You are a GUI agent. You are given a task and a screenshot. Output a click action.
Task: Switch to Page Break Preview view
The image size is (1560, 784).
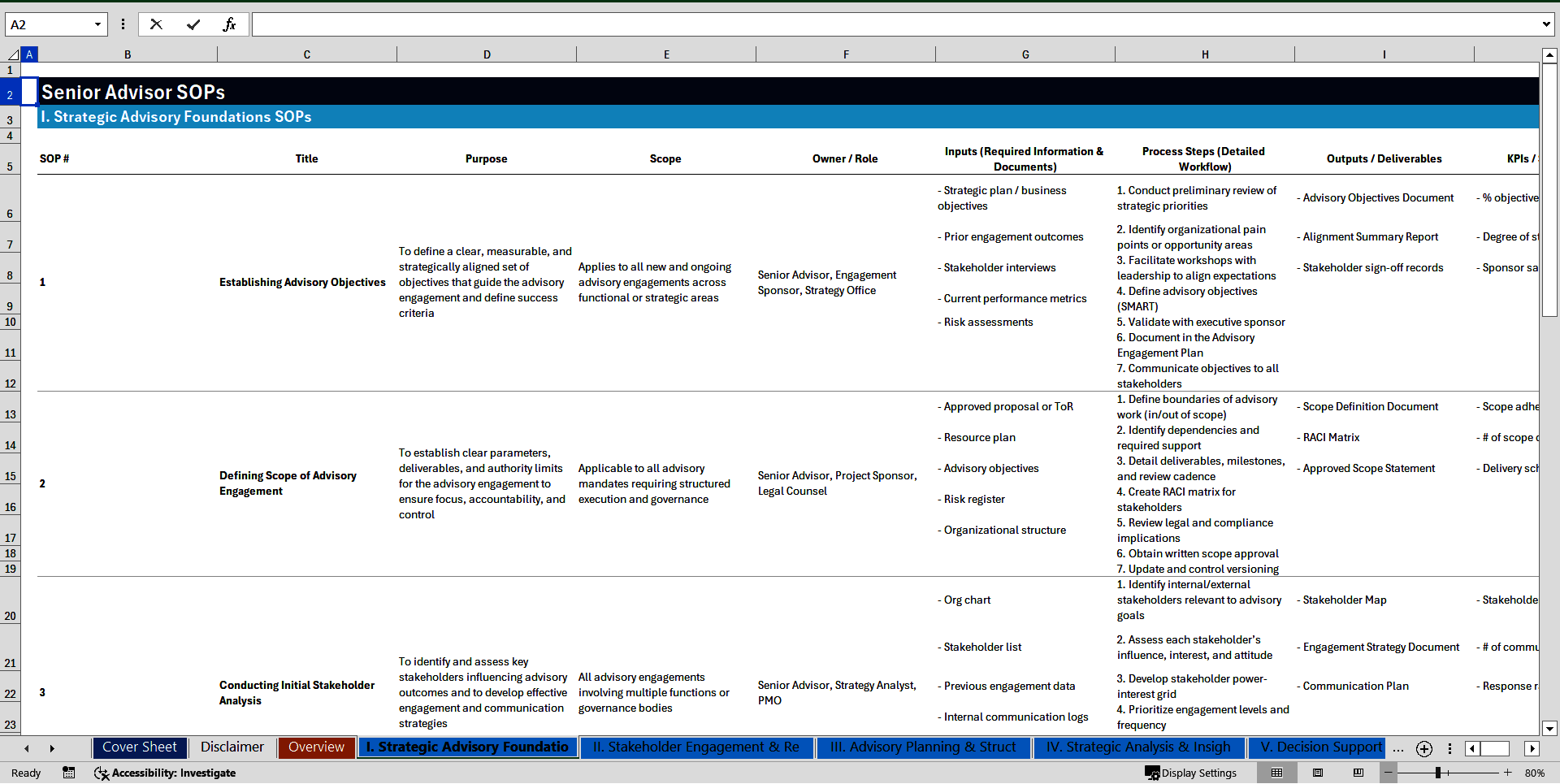[1358, 773]
